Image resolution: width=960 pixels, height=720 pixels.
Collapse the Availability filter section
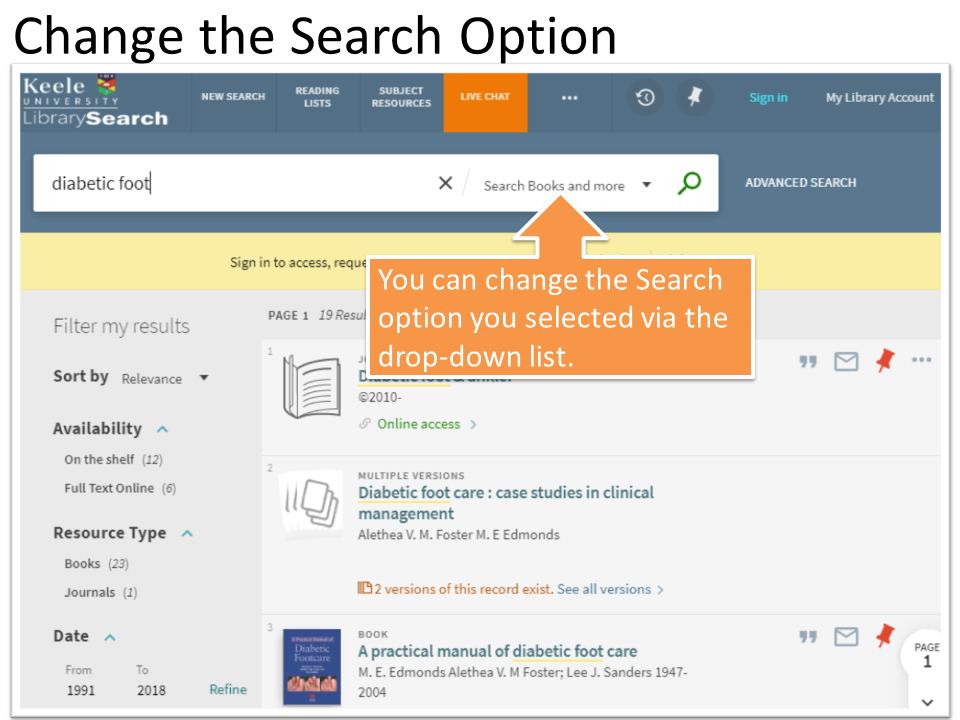pyautogui.click(x=160, y=428)
